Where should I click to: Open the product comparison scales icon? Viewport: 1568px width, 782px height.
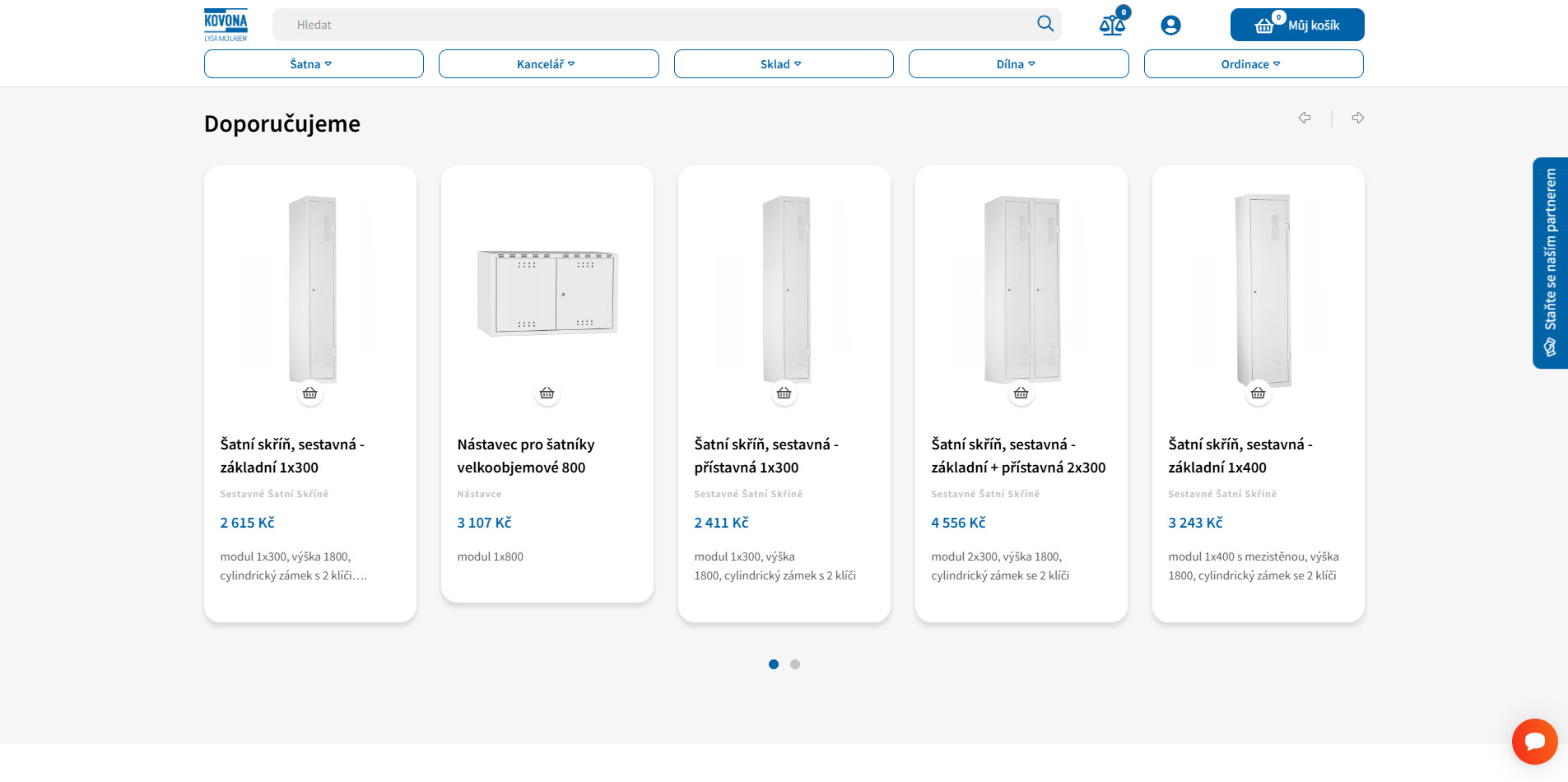coord(1112,26)
